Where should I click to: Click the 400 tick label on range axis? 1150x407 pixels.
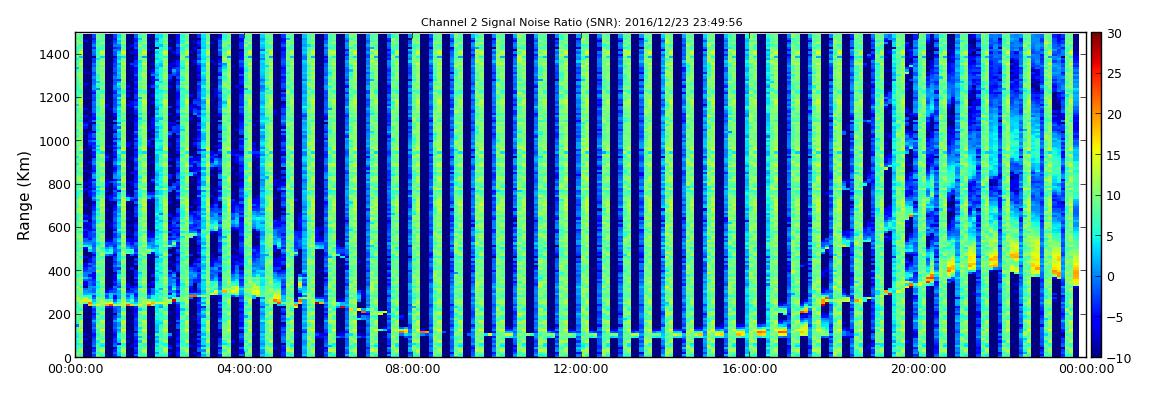pyautogui.click(x=59, y=271)
